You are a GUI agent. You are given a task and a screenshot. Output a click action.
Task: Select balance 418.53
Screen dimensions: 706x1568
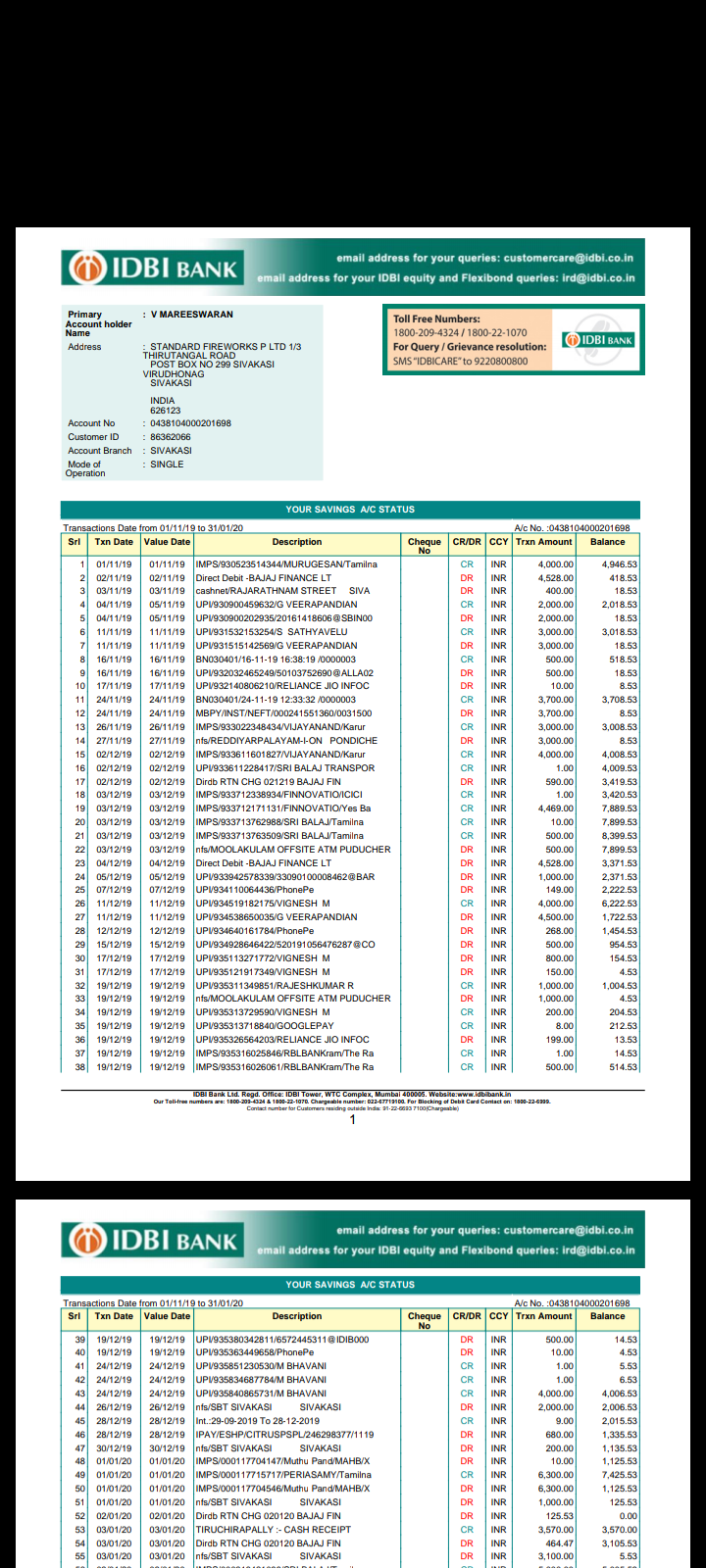[624, 578]
